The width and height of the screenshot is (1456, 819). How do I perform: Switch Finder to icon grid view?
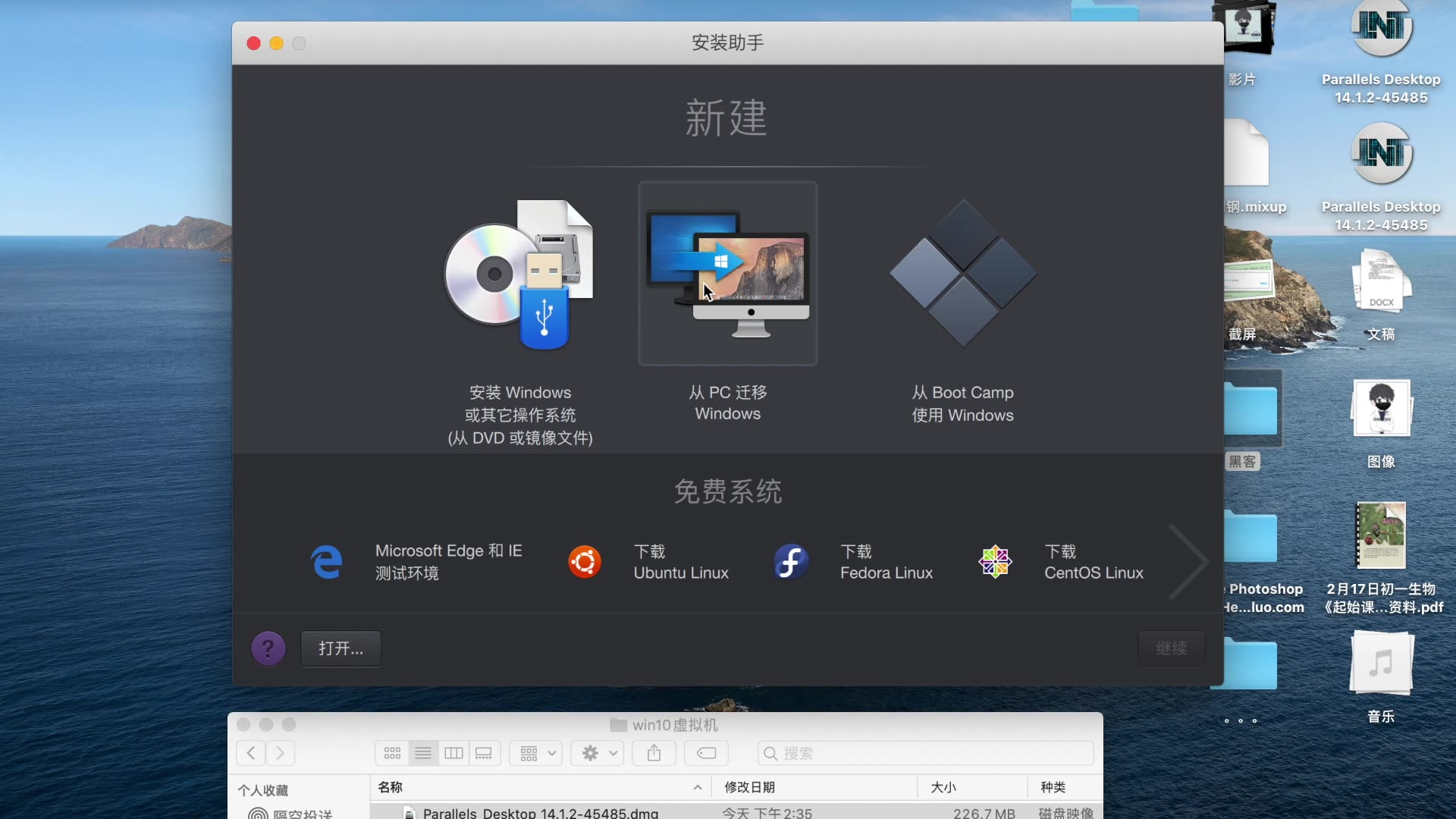tap(391, 753)
